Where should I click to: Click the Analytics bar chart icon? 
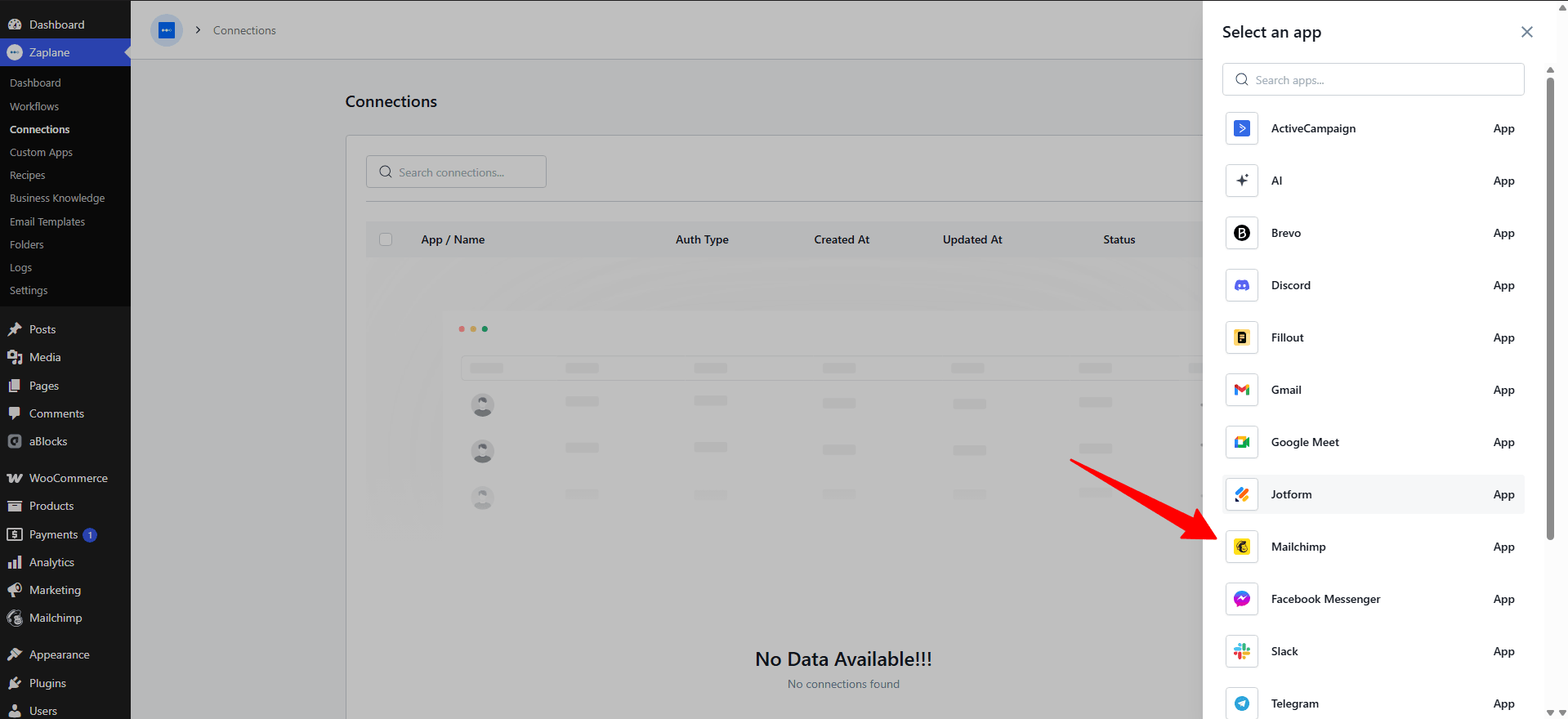point(15,562)
